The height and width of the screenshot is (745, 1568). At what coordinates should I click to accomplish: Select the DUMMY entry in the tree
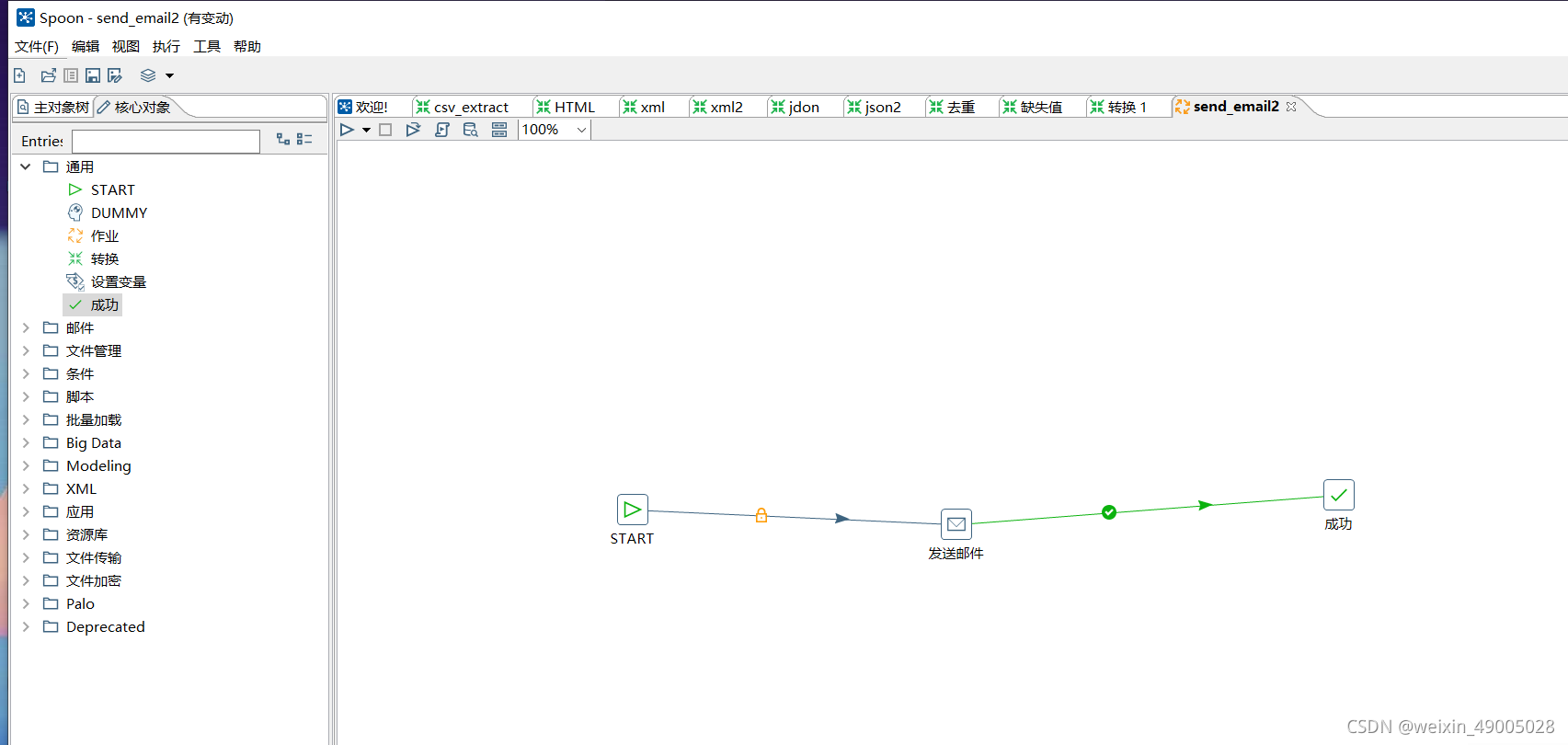pos(119,212)
